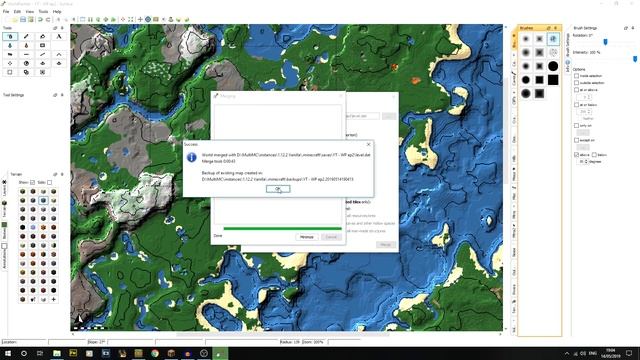Open Chrome from the taskbar
The image size is (640, 360).
point(155,353)
